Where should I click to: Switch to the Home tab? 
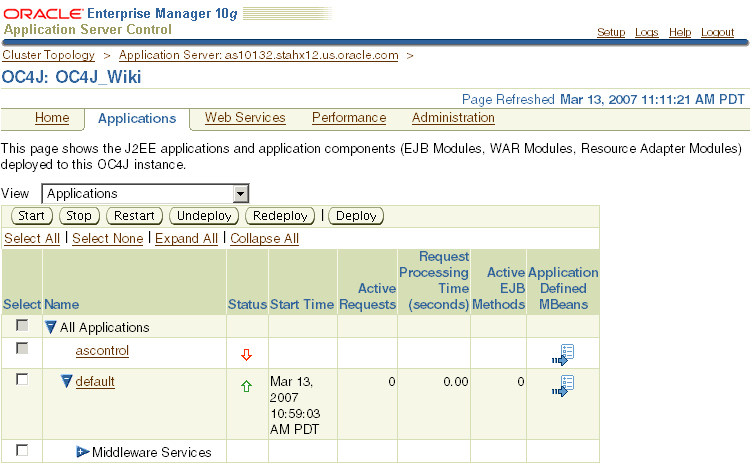(52, 118)
